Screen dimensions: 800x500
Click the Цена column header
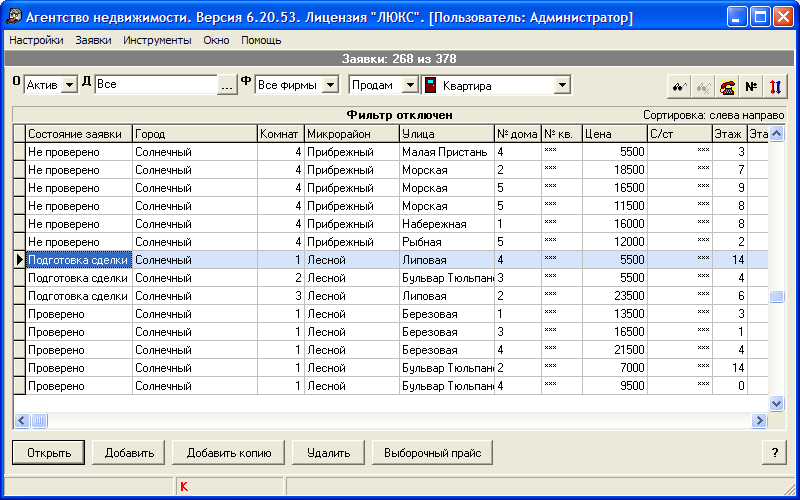click(x=615, y=134)
